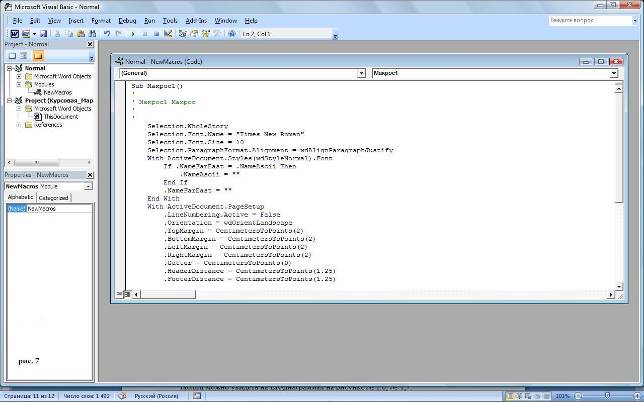Open the Tools menu
The image size is (644, 402).
coord(170,21)
